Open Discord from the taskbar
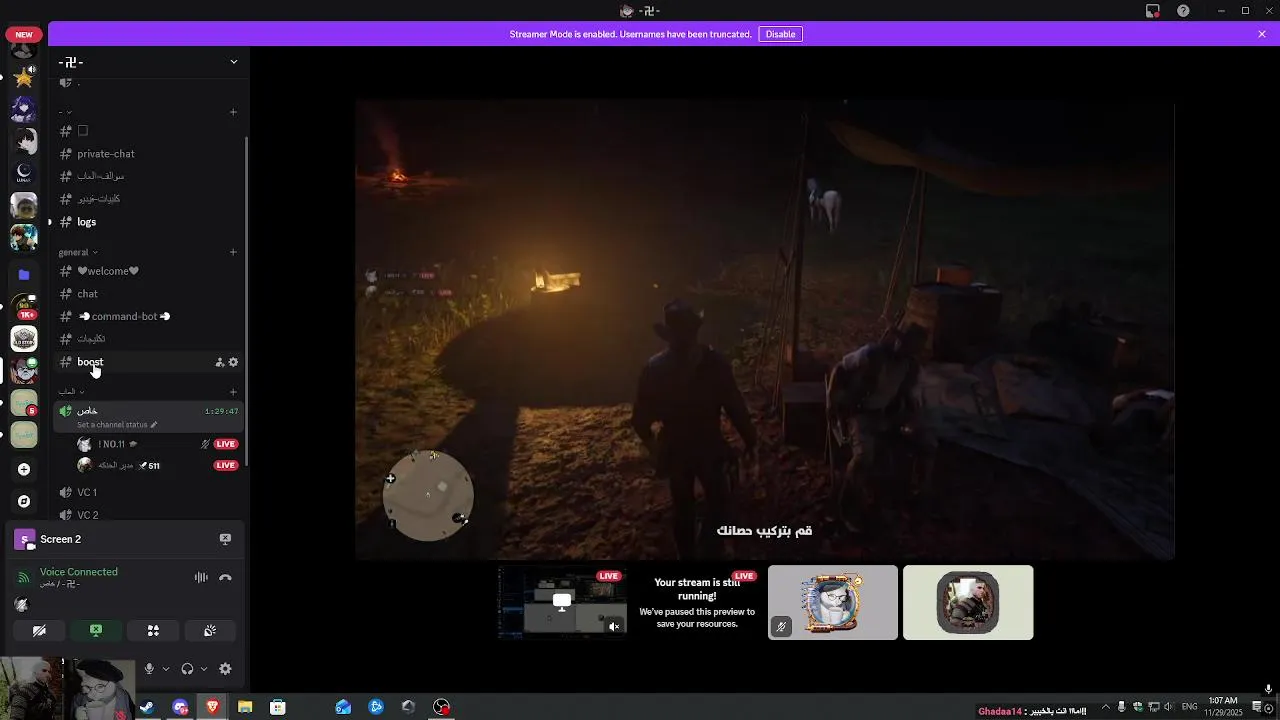 (180, 707)
